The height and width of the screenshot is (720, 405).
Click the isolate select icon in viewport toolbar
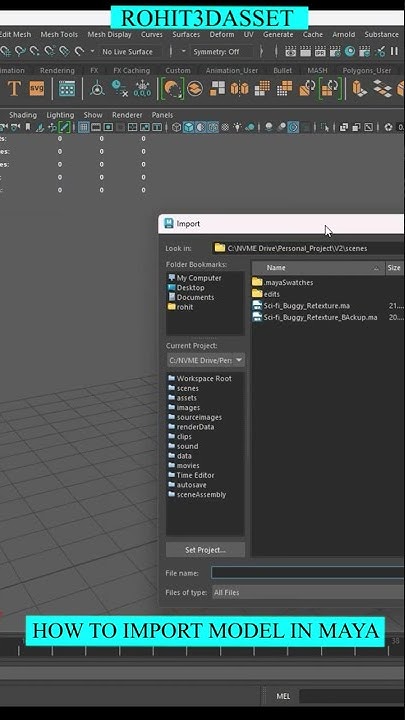tap(326, 127)
